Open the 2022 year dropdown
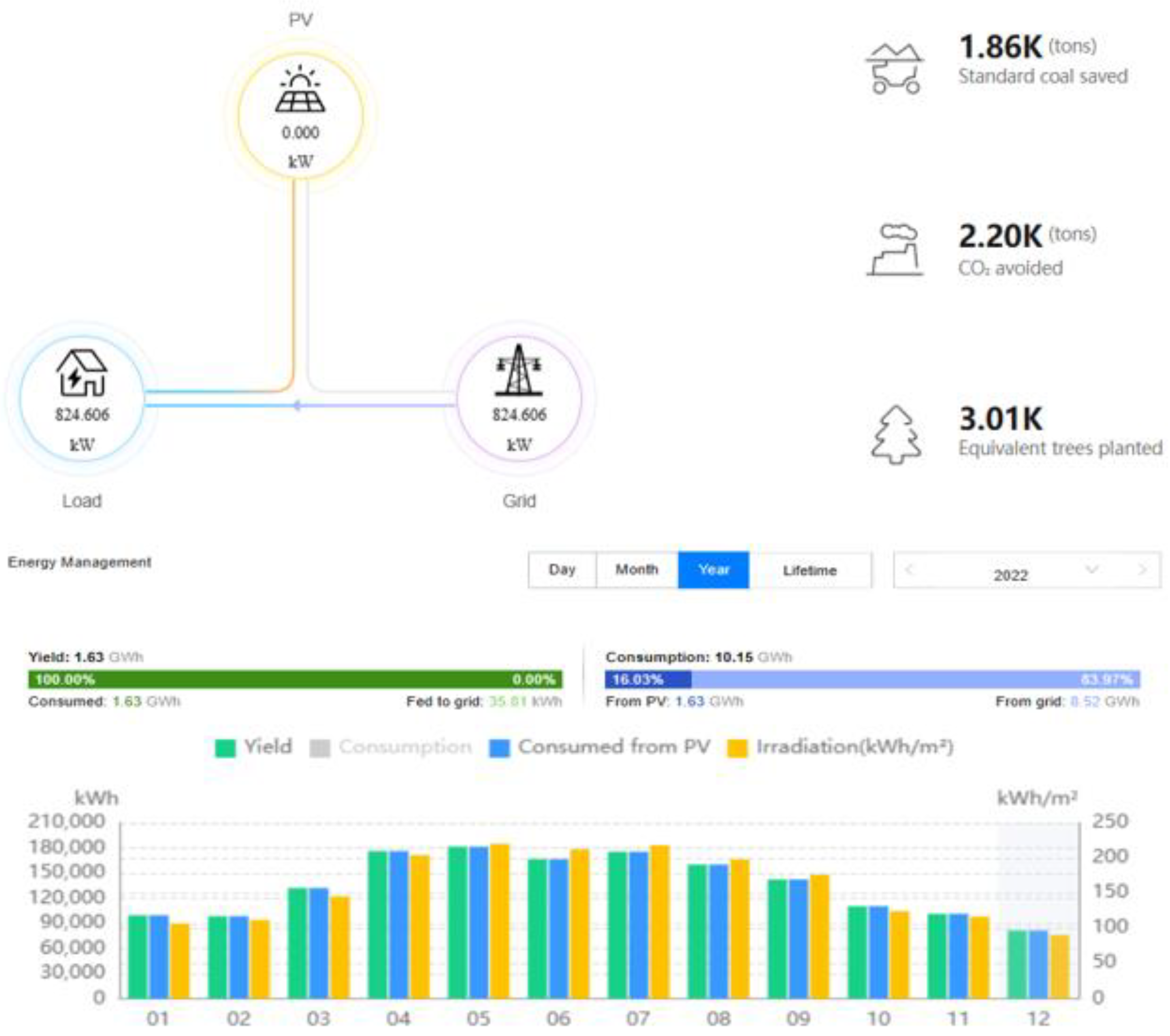 click(1010, 575)
